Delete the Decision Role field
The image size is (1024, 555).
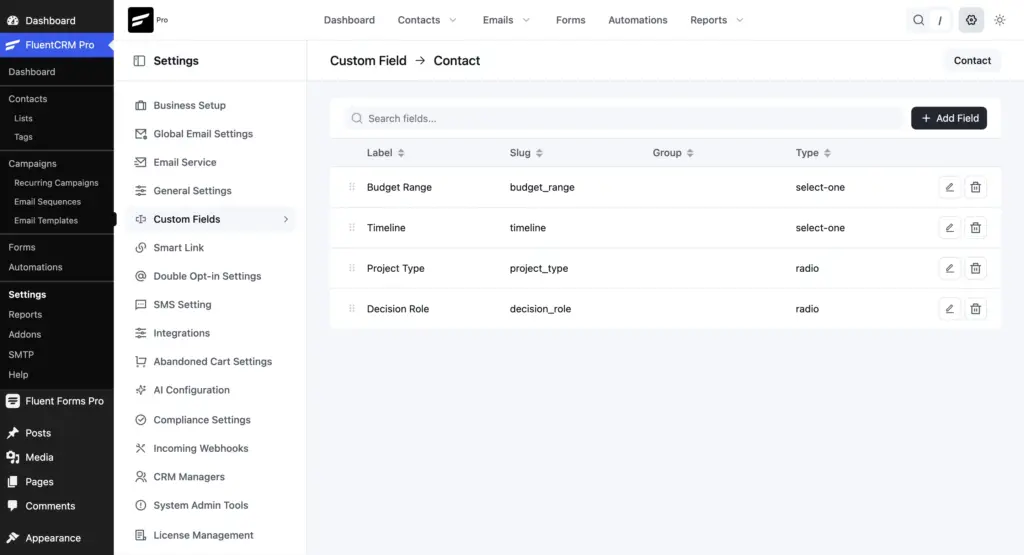pyautogui.click(x=975, y=309)
